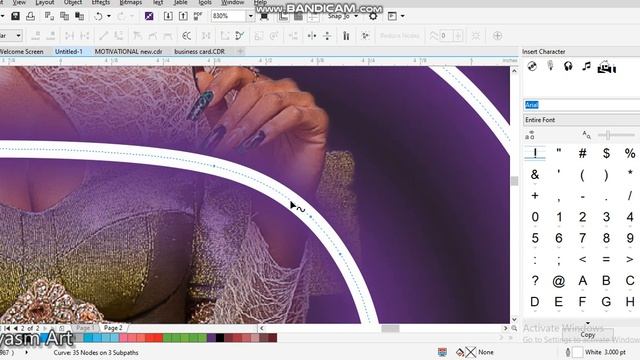Select the headphones recent glyph
The image size is (640, 360).
tap(568, 66)
